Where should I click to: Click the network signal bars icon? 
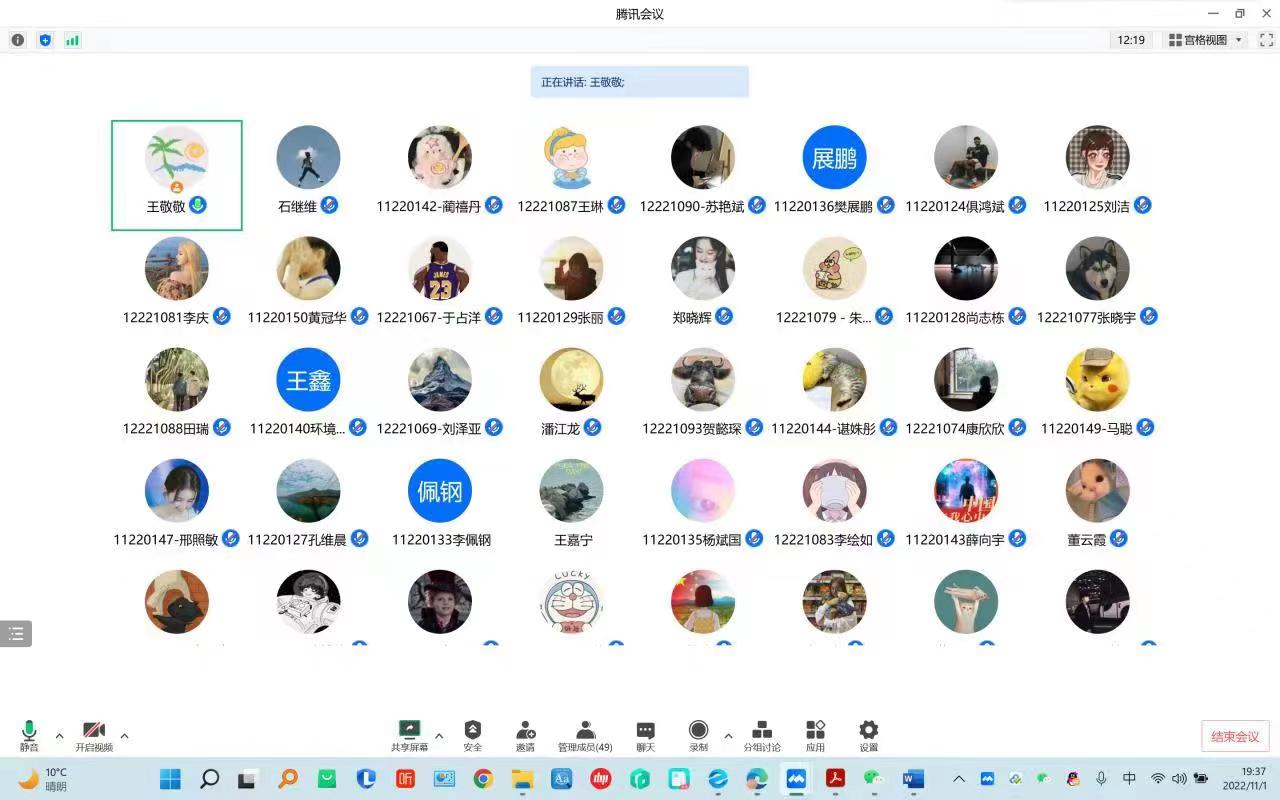72,40
